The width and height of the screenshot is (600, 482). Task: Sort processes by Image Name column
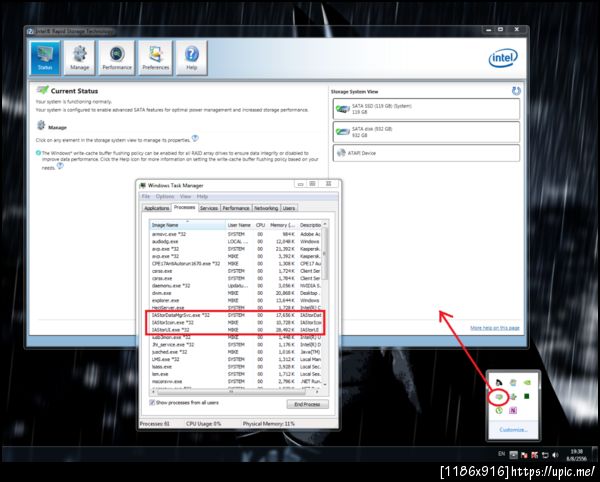[x=188, y=225]
